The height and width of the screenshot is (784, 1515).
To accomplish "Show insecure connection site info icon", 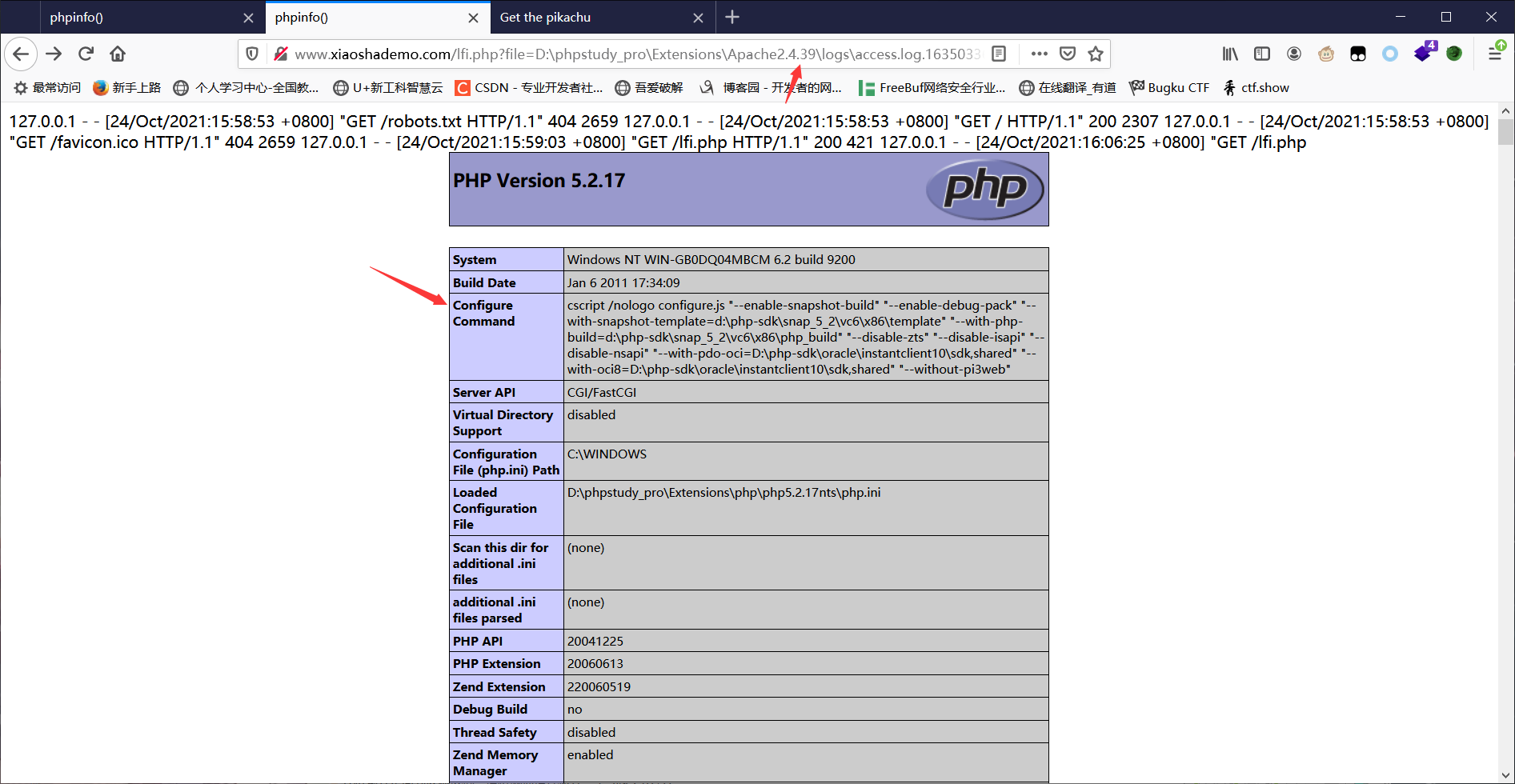I will 280,54.
